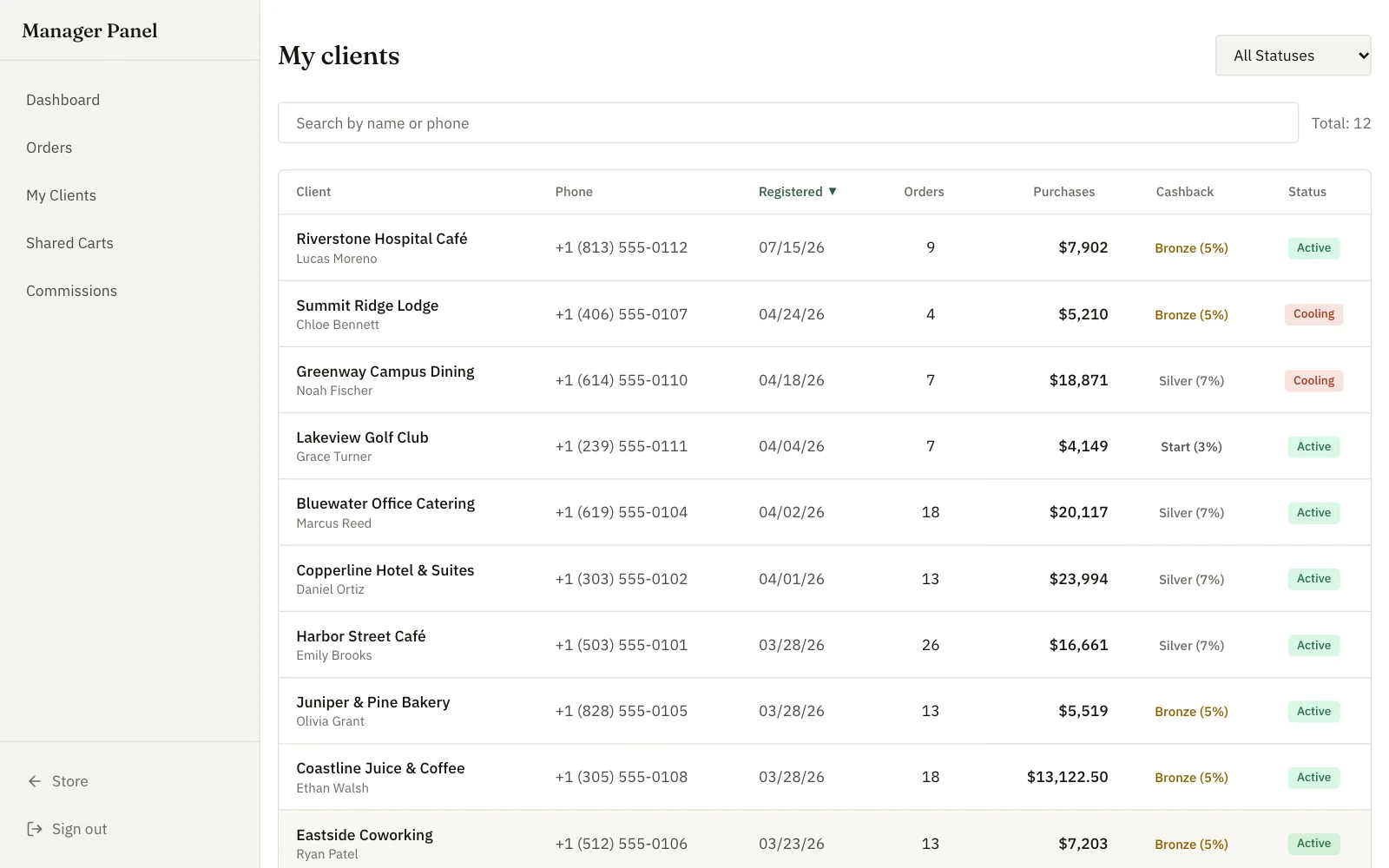The height and width of the screenshot is (868, 1389).
Task: Sort by the Purchases column header
Action: click(1063, 192)
